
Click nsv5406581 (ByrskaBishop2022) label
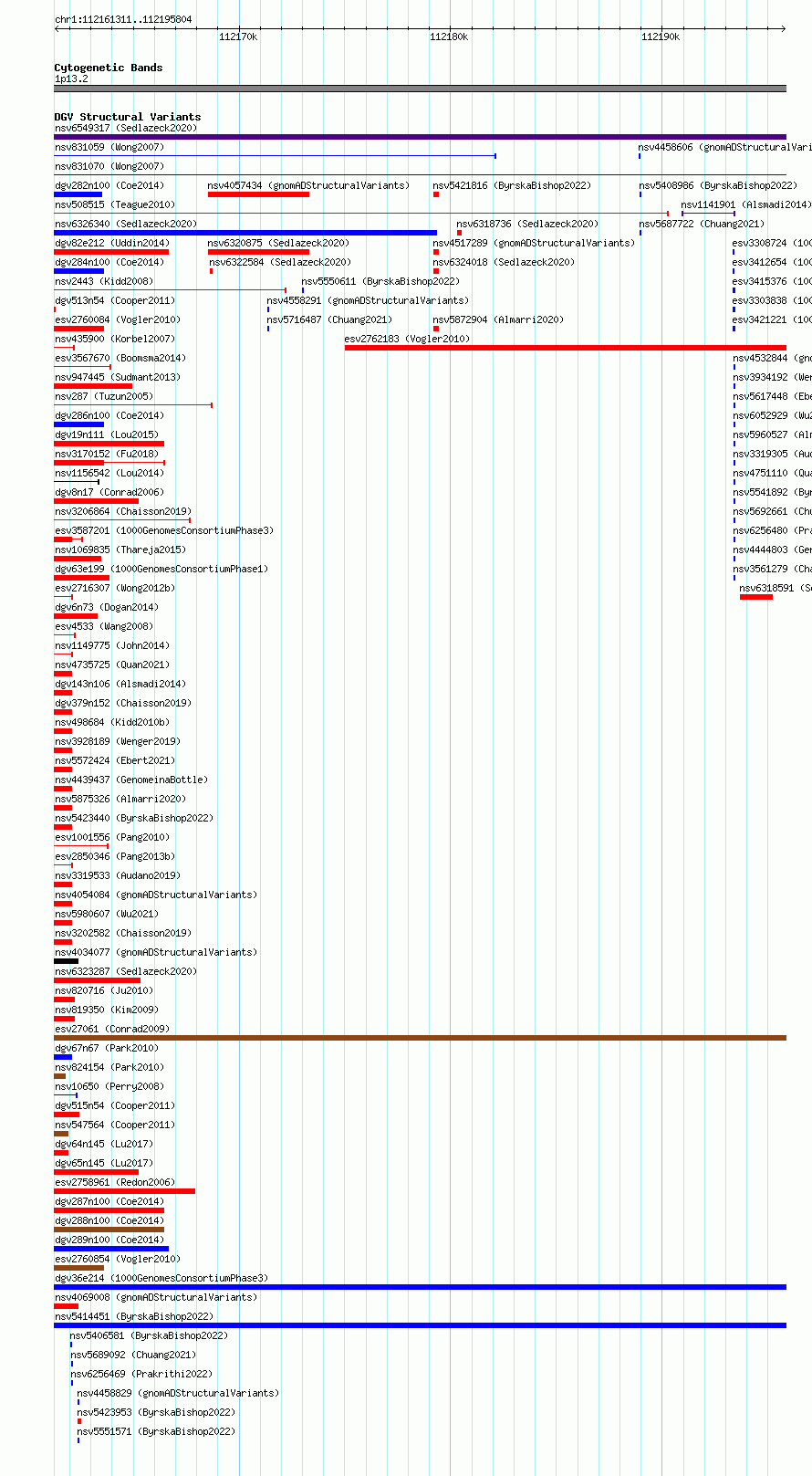coord(150,1335)
